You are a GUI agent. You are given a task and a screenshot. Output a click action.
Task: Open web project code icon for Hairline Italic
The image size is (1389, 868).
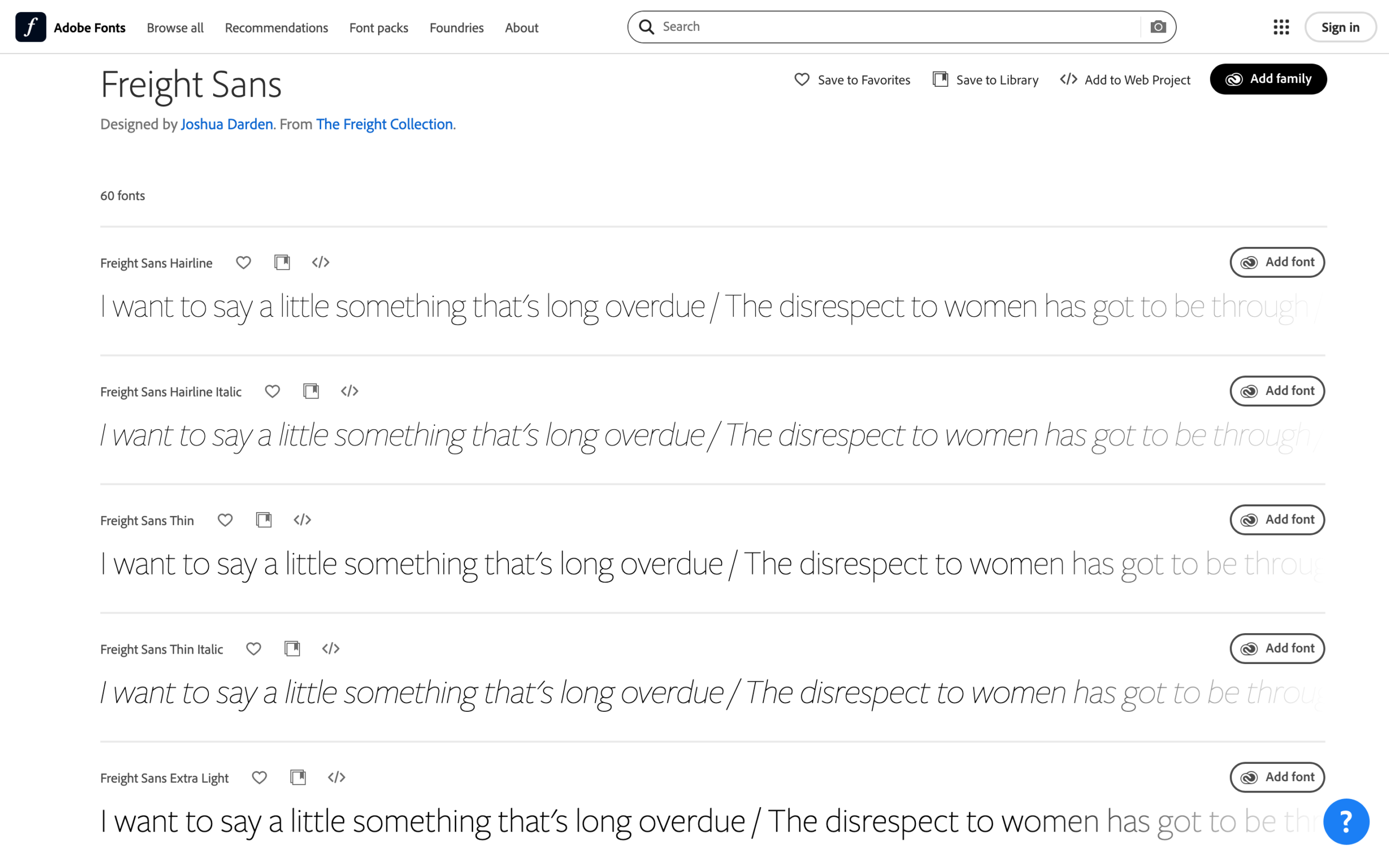tap(349, 391)
